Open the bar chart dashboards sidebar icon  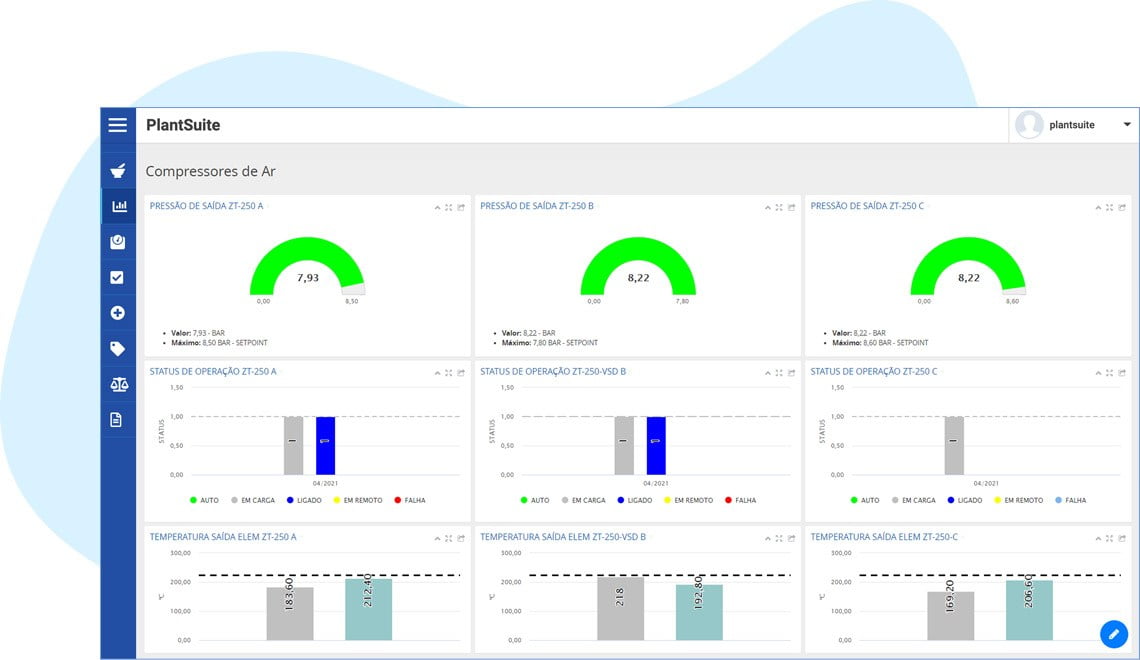click(x=119, y=206)
